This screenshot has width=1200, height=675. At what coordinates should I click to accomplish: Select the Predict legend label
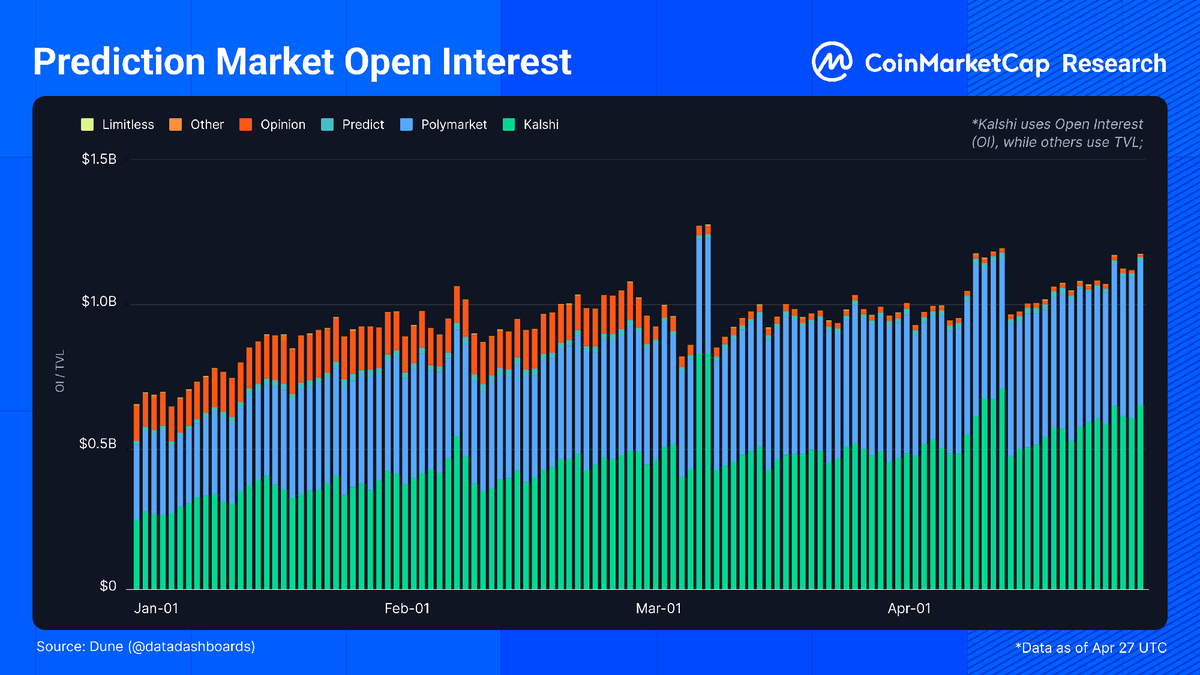[x=363, y=125]
